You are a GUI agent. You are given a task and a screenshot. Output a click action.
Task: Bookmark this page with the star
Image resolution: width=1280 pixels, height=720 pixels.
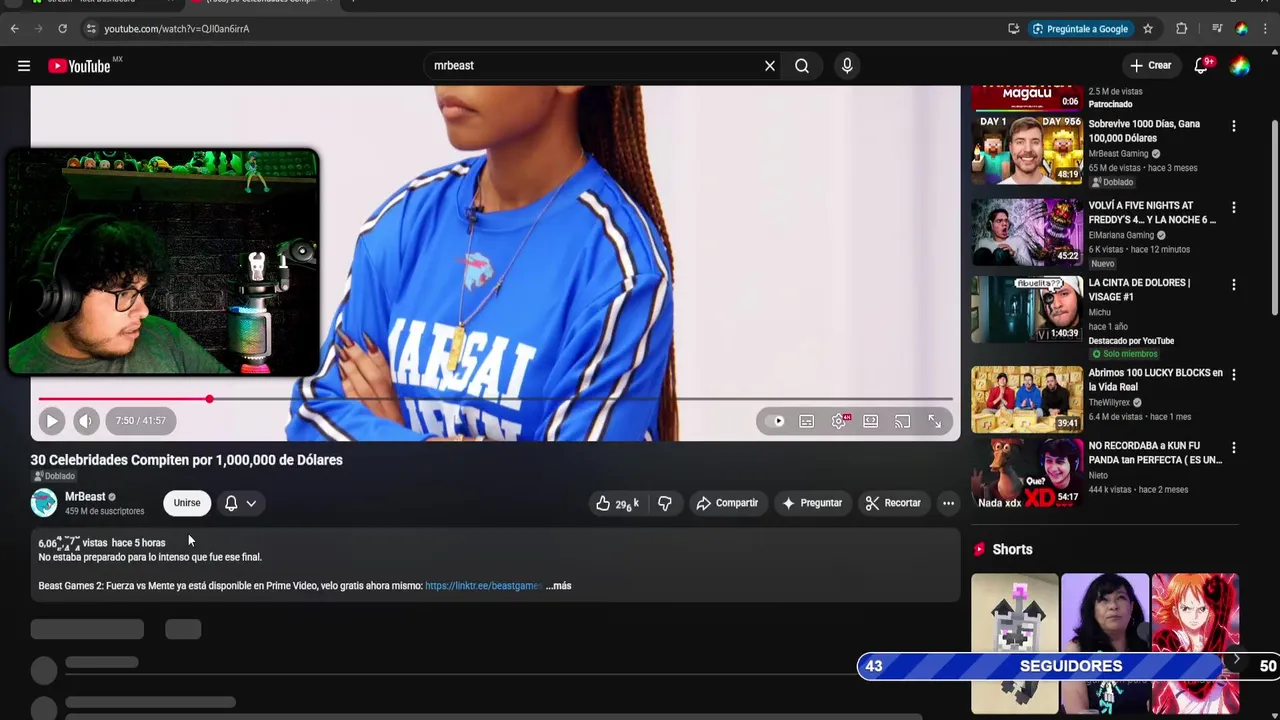pyautogui.click(x=1148, y=29)
